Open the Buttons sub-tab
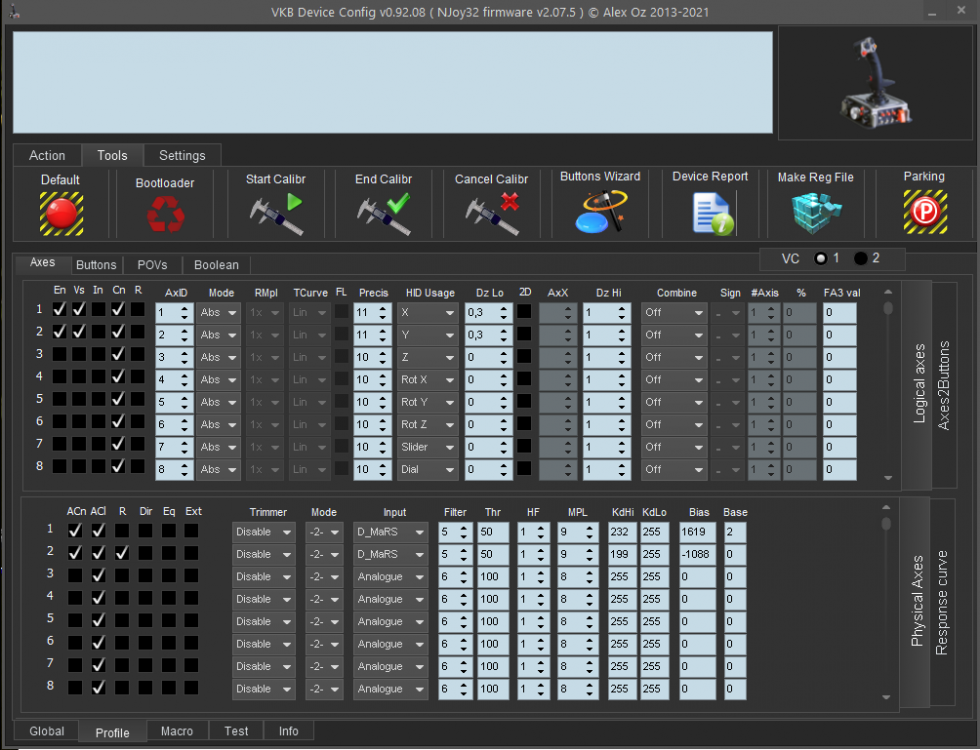 coord(97,265)
